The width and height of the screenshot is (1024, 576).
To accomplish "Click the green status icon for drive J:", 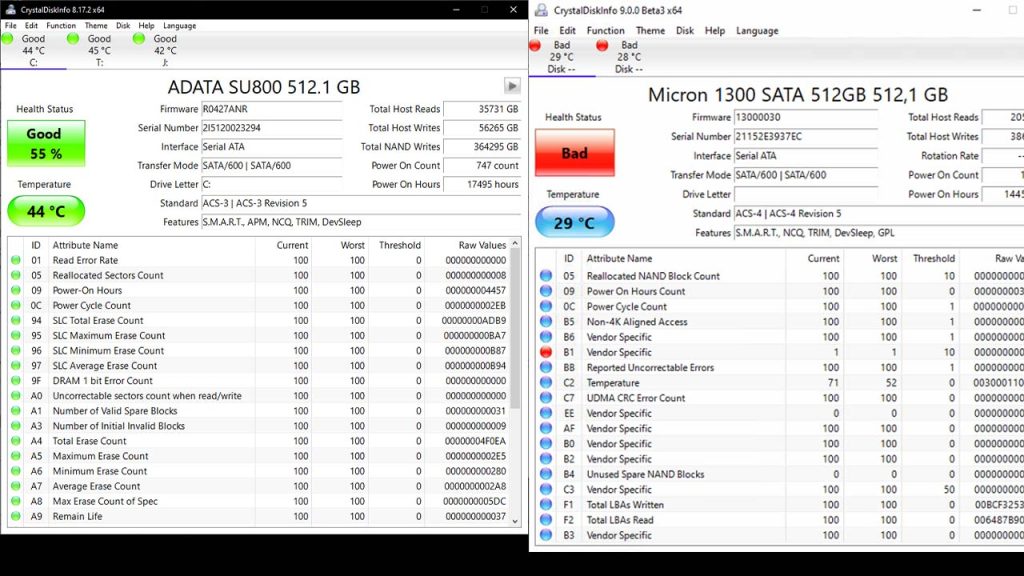I will click(x=138, y=39).
